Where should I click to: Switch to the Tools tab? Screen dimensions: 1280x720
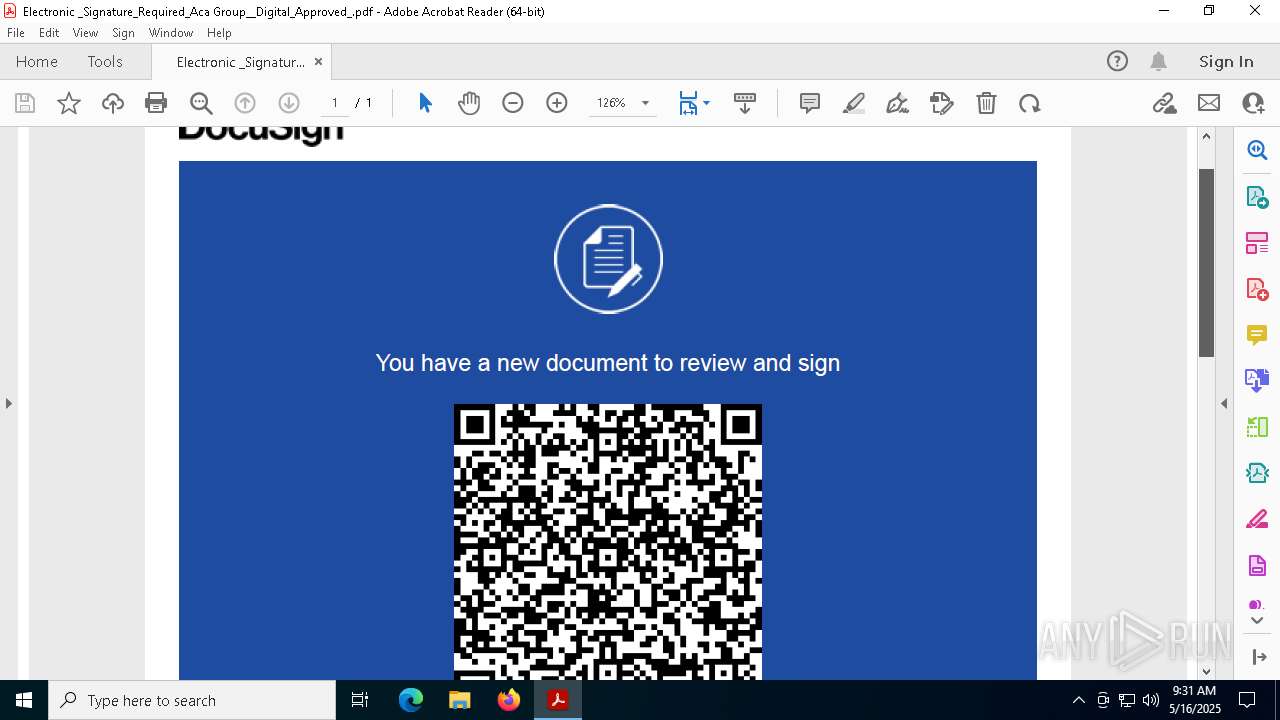(105, 62)
